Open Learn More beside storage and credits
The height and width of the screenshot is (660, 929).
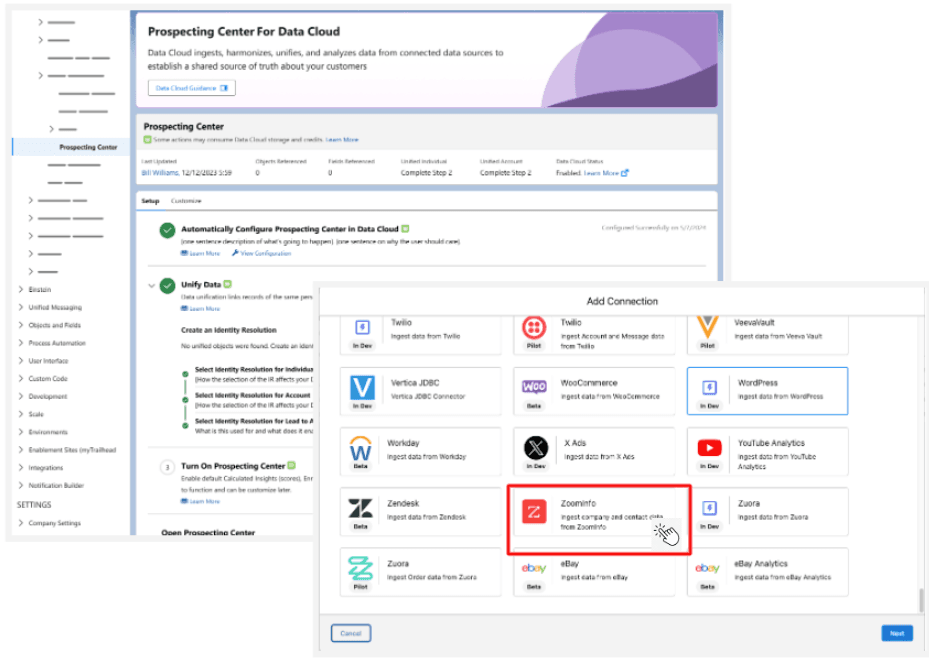click(342, 140)
